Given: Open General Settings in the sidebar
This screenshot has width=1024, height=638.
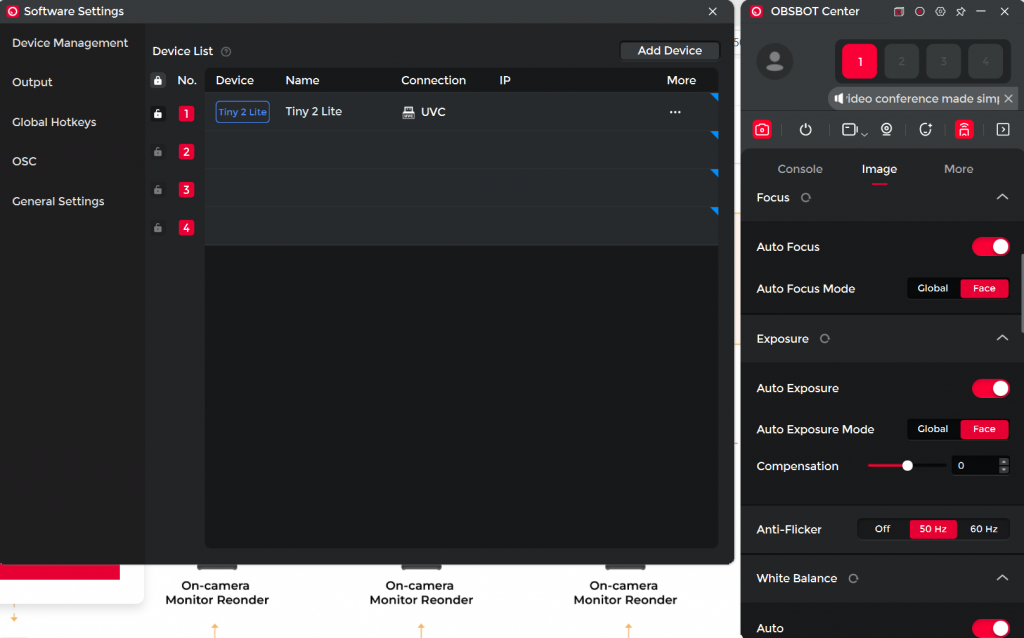Looking at the screenshot, I should click(x=58, y=201).
